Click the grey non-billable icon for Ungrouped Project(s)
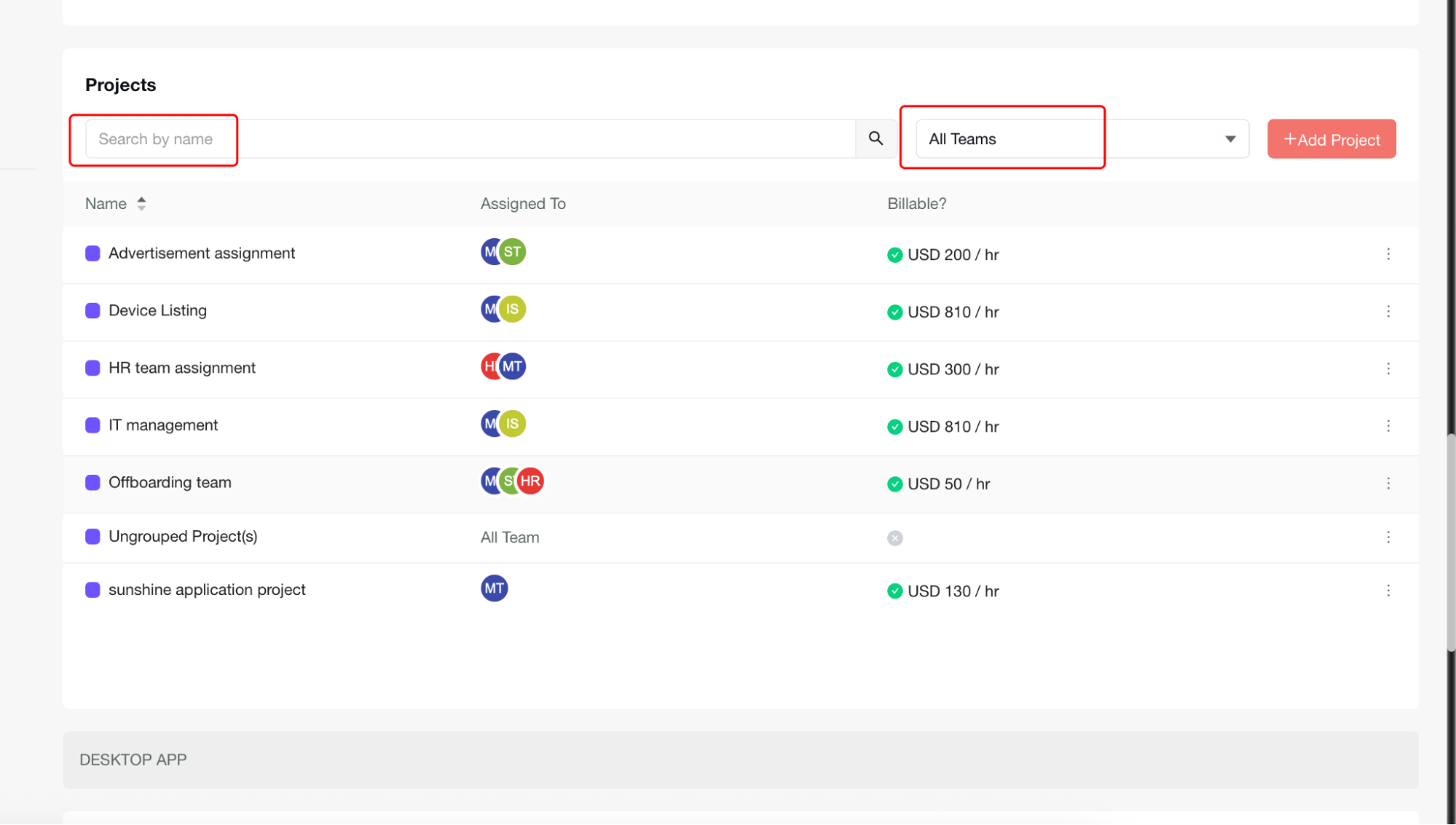The image size is (1456, 825). click(894, 538)
